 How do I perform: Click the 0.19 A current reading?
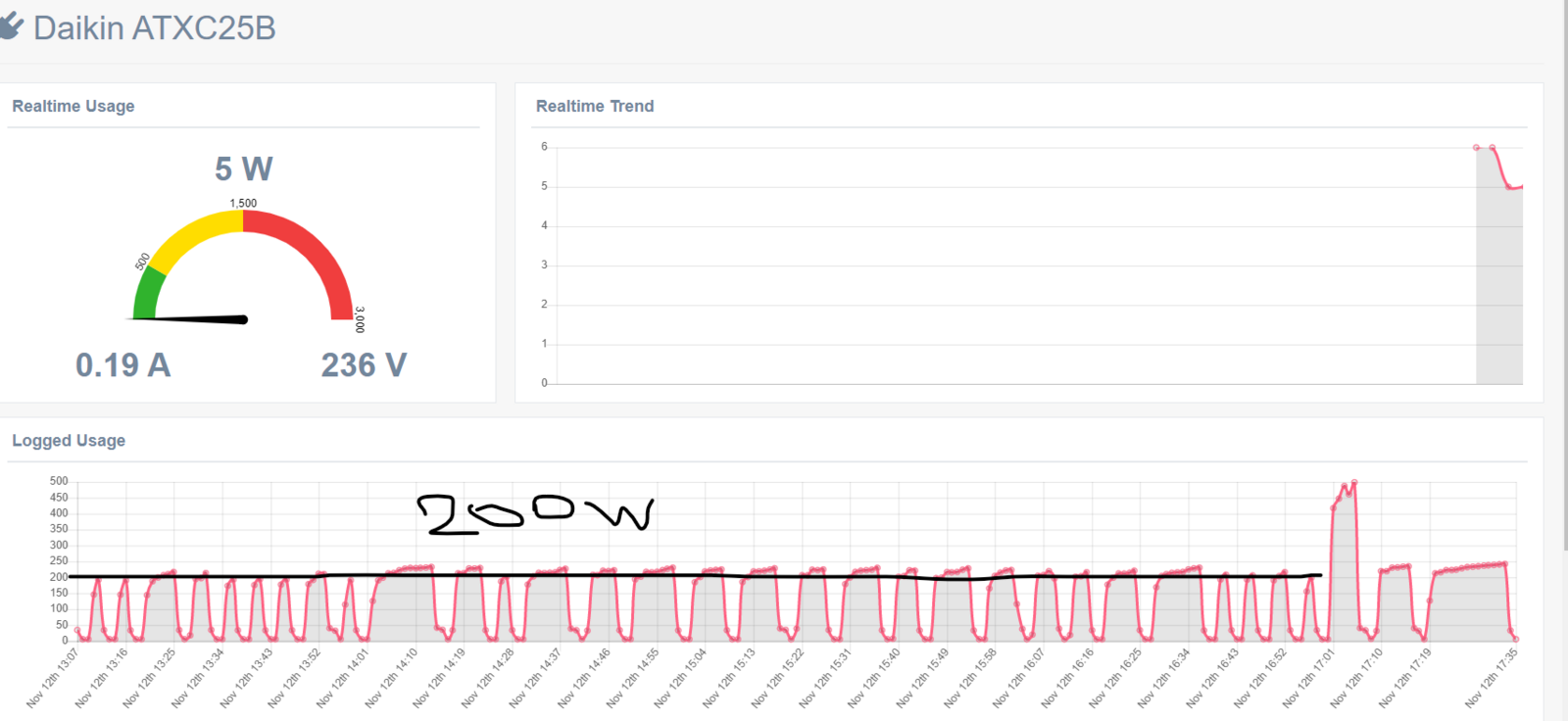point(123,365)
